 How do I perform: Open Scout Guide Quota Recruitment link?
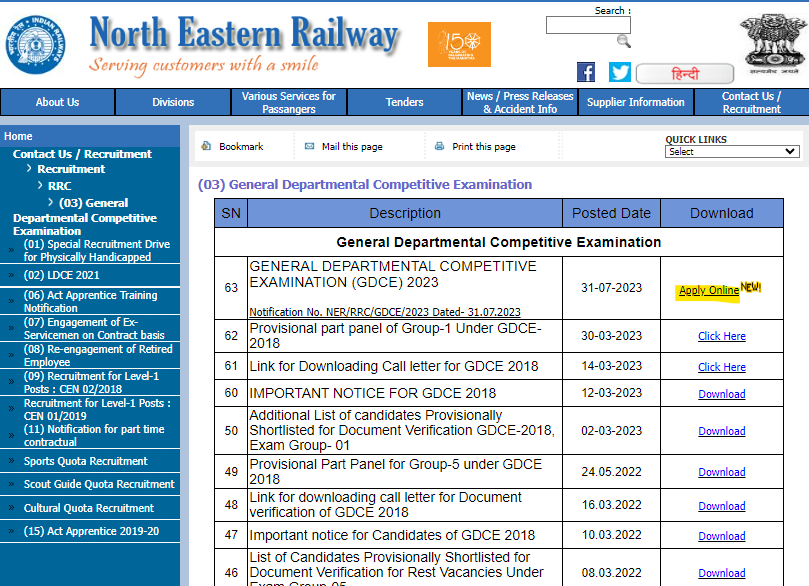[99, 484]
